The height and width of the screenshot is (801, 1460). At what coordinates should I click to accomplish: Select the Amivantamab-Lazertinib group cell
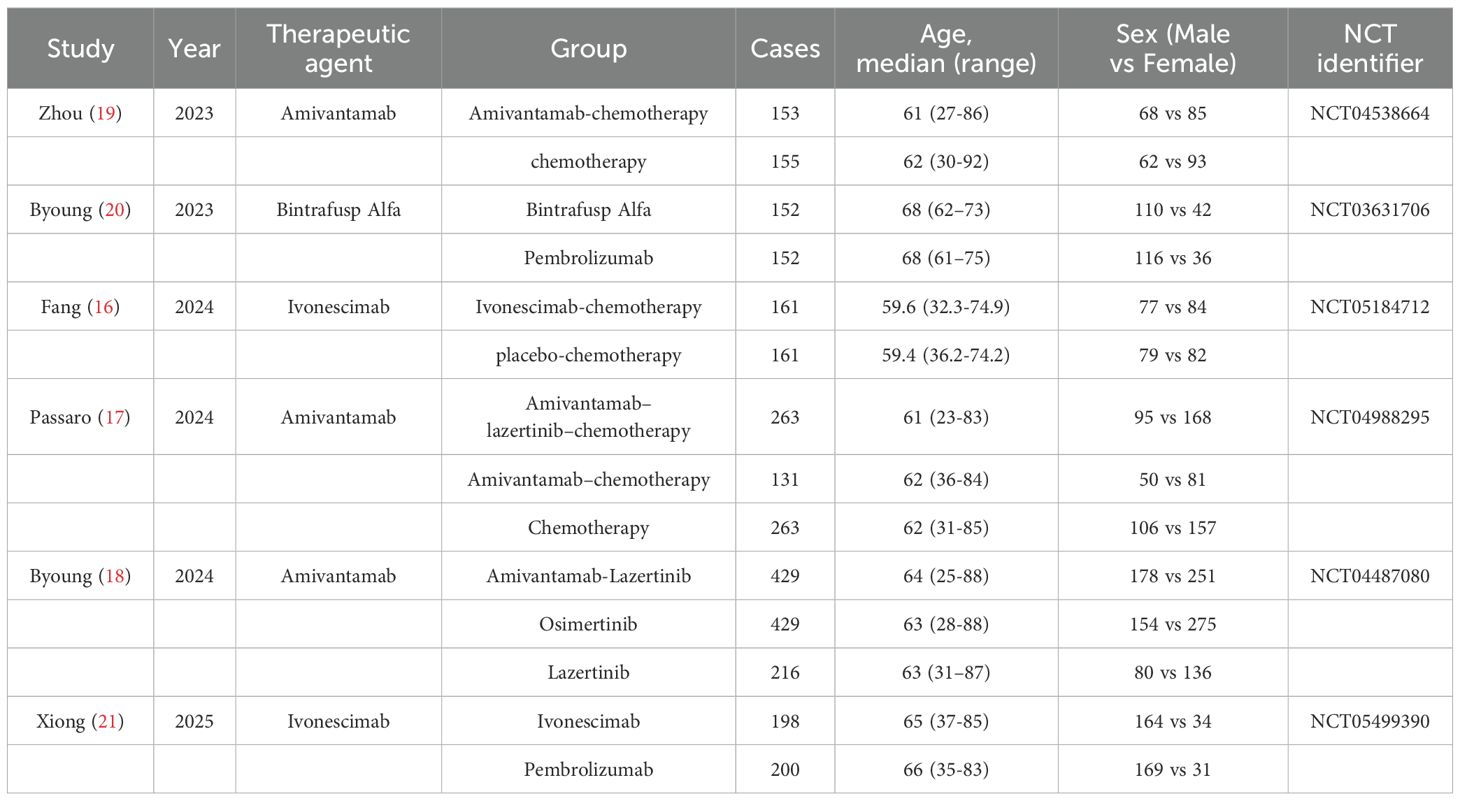588,576
